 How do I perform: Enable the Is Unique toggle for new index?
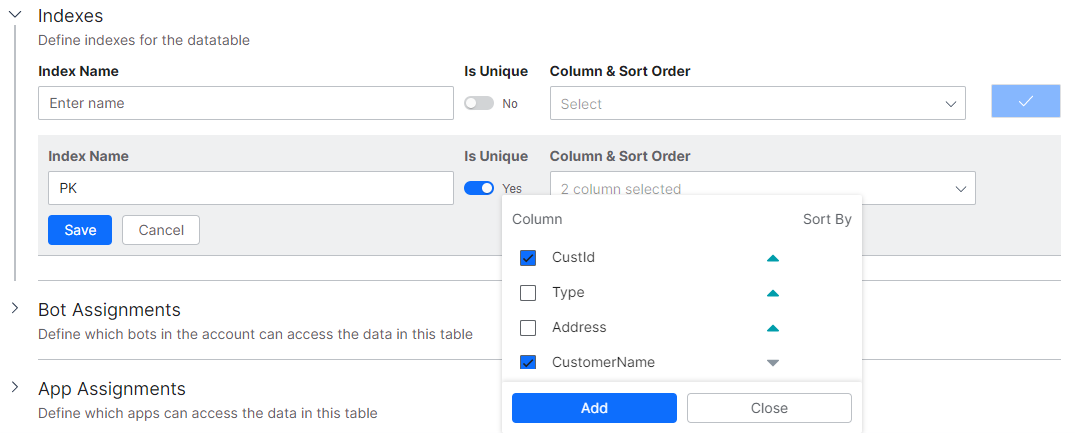pyautogui.click(x=479, y=103)
